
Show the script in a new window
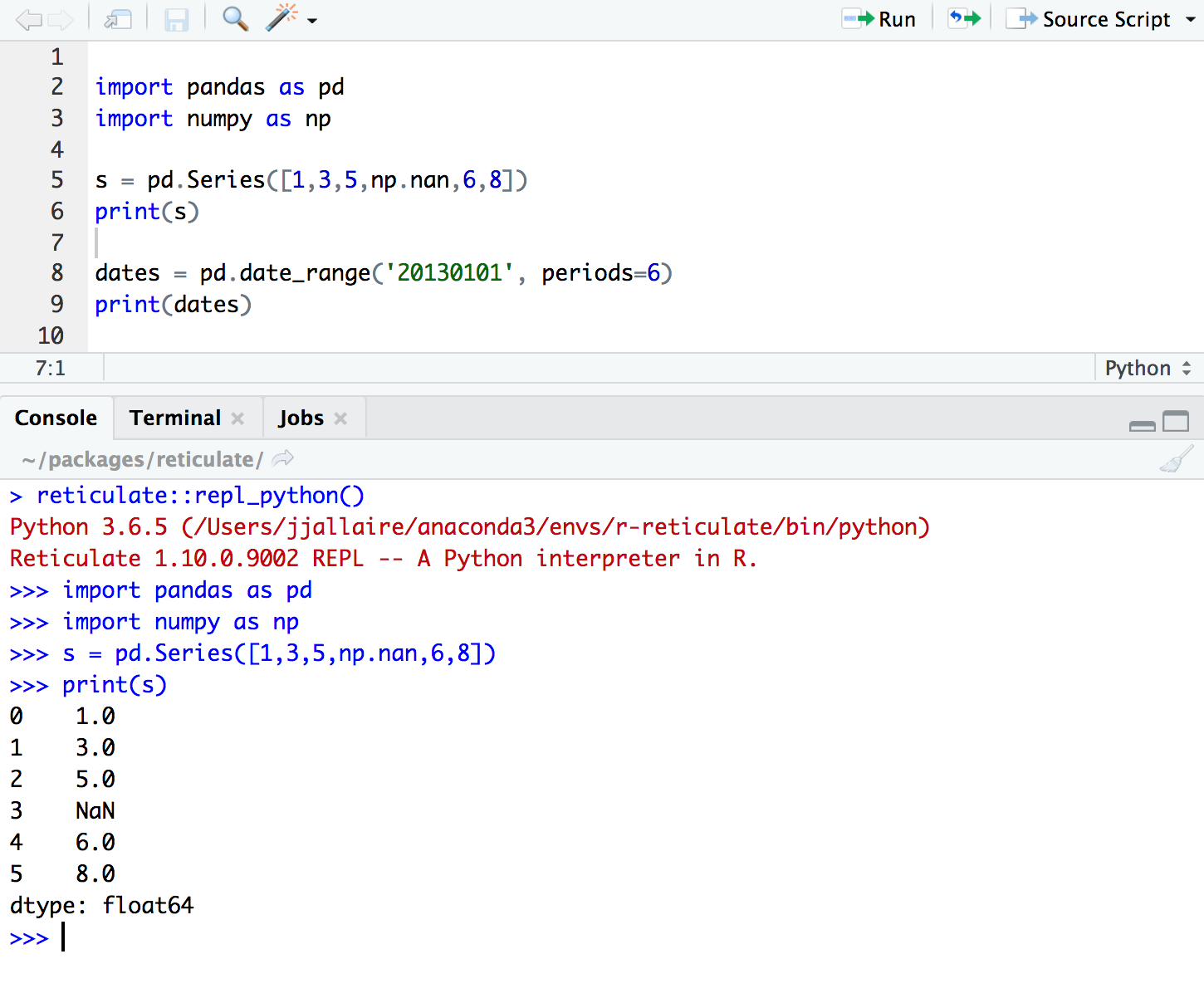click(118, 20)
